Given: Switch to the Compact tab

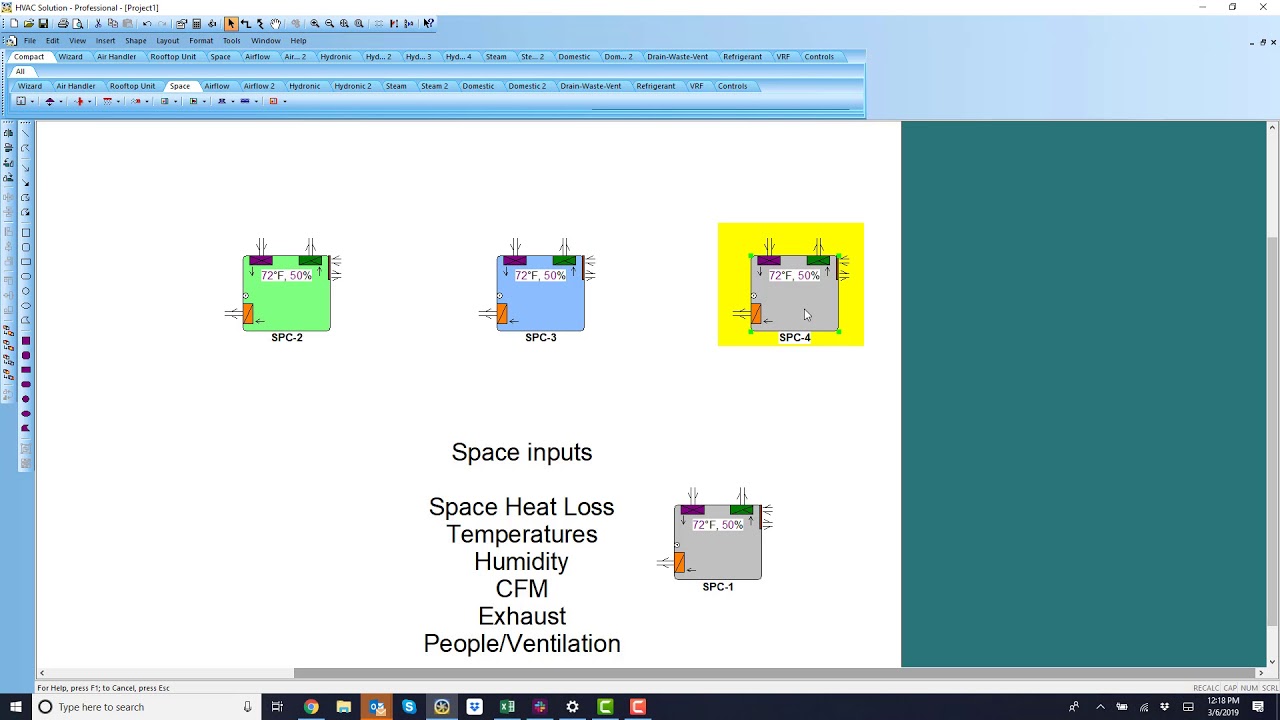Looking at the screenshot, I should pos(29,57).
